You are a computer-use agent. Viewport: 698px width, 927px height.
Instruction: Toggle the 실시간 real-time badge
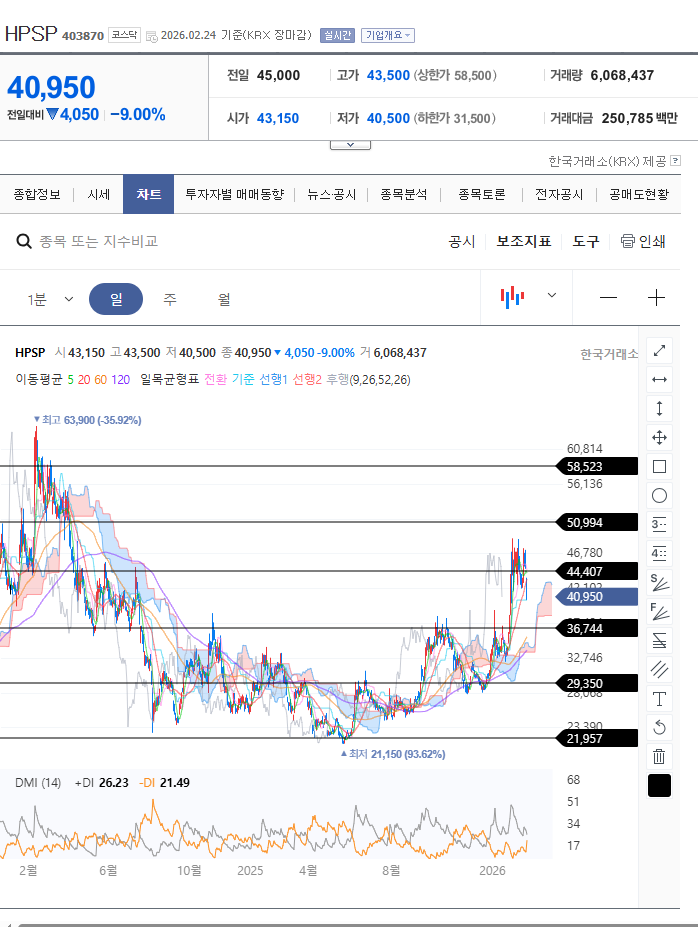click(336, 35)
